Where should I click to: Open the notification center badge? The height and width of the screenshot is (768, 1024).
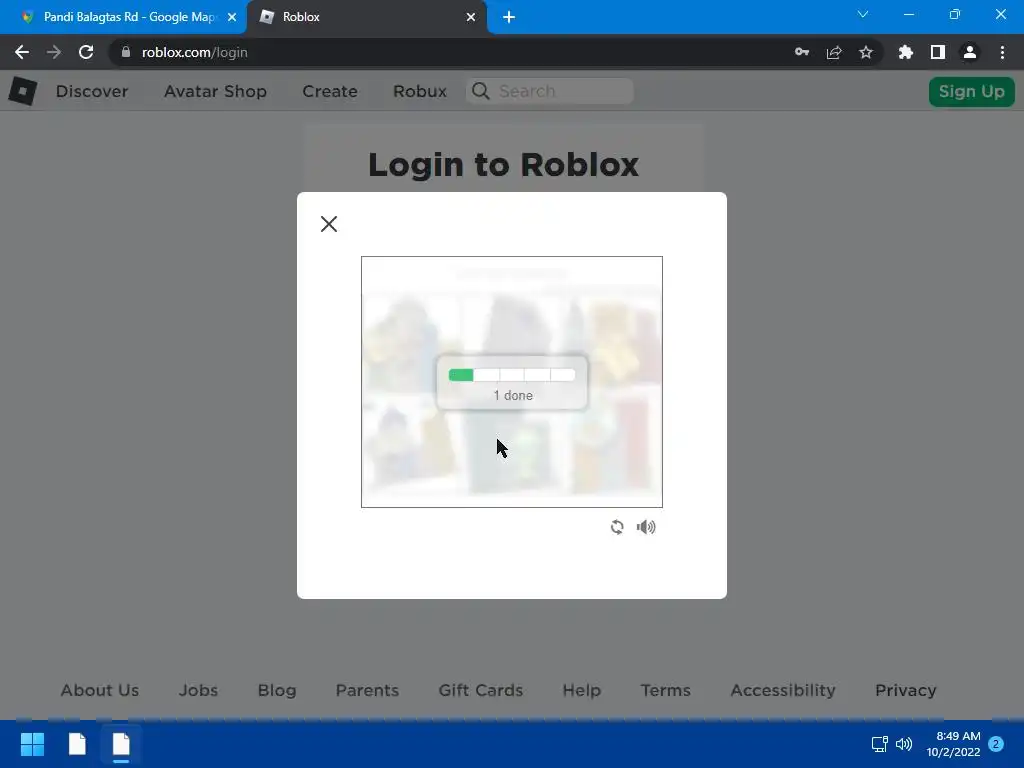click(996, 744)
